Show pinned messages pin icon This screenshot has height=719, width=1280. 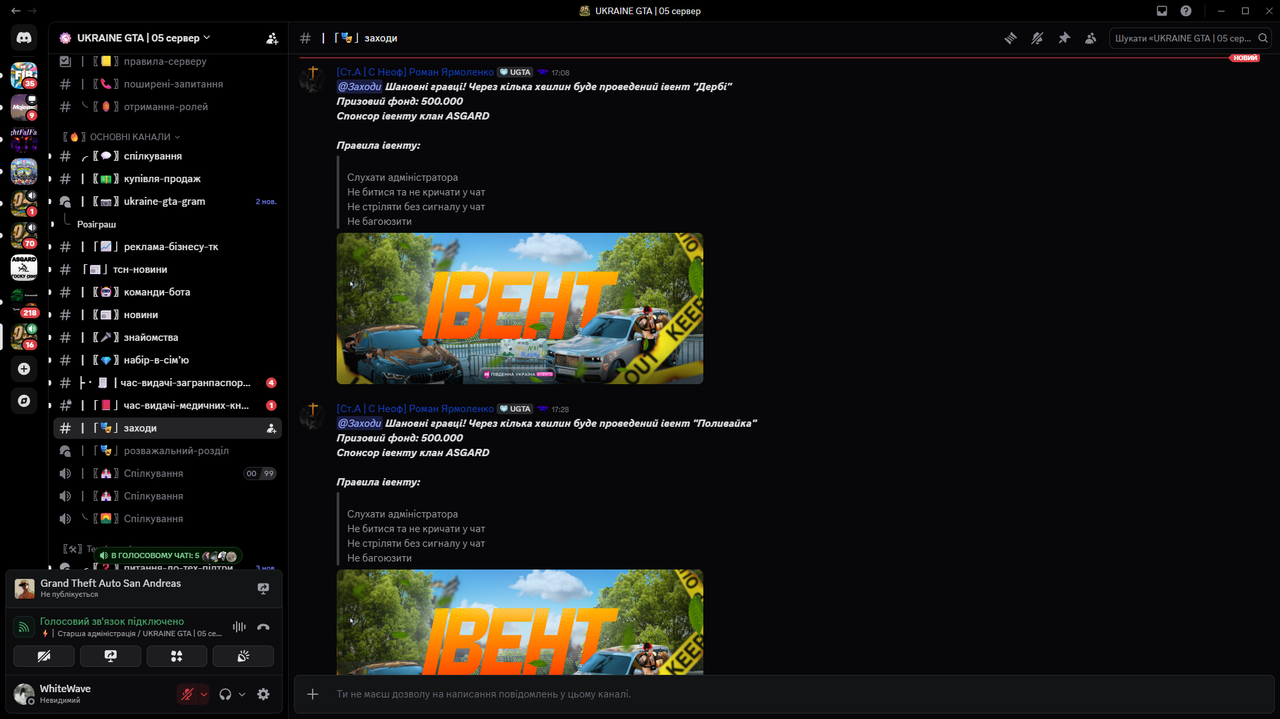click(1064, 38)
